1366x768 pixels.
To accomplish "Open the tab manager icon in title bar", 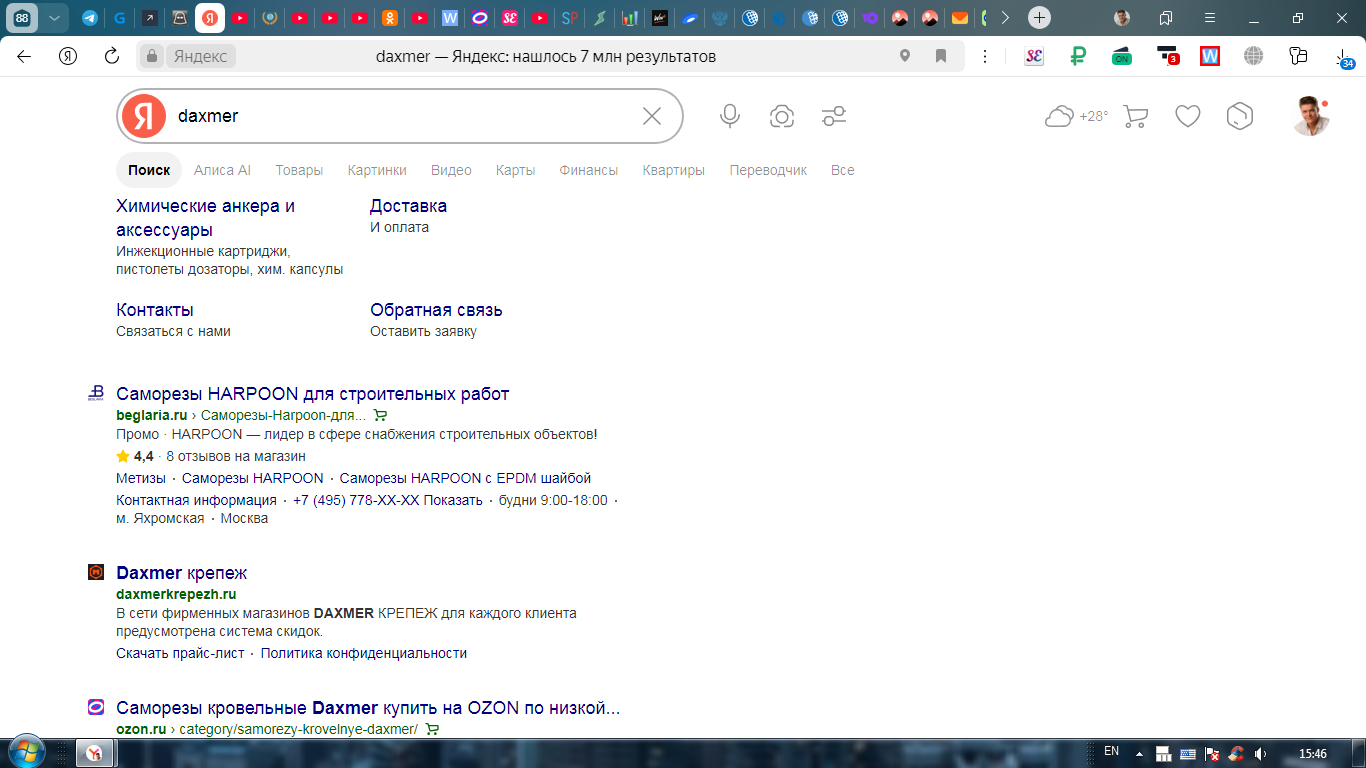I will pos(1166,18).
